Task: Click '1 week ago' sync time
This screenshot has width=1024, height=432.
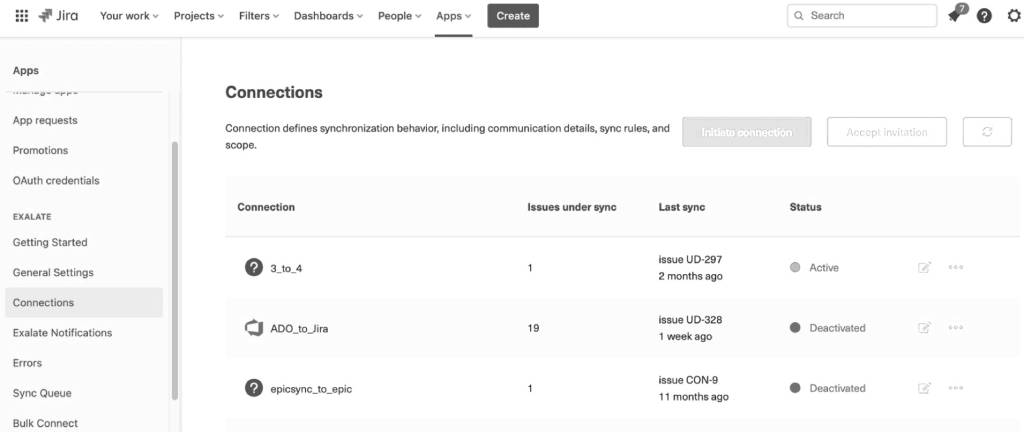Action: pyautogui.click(x=685, y=337)
